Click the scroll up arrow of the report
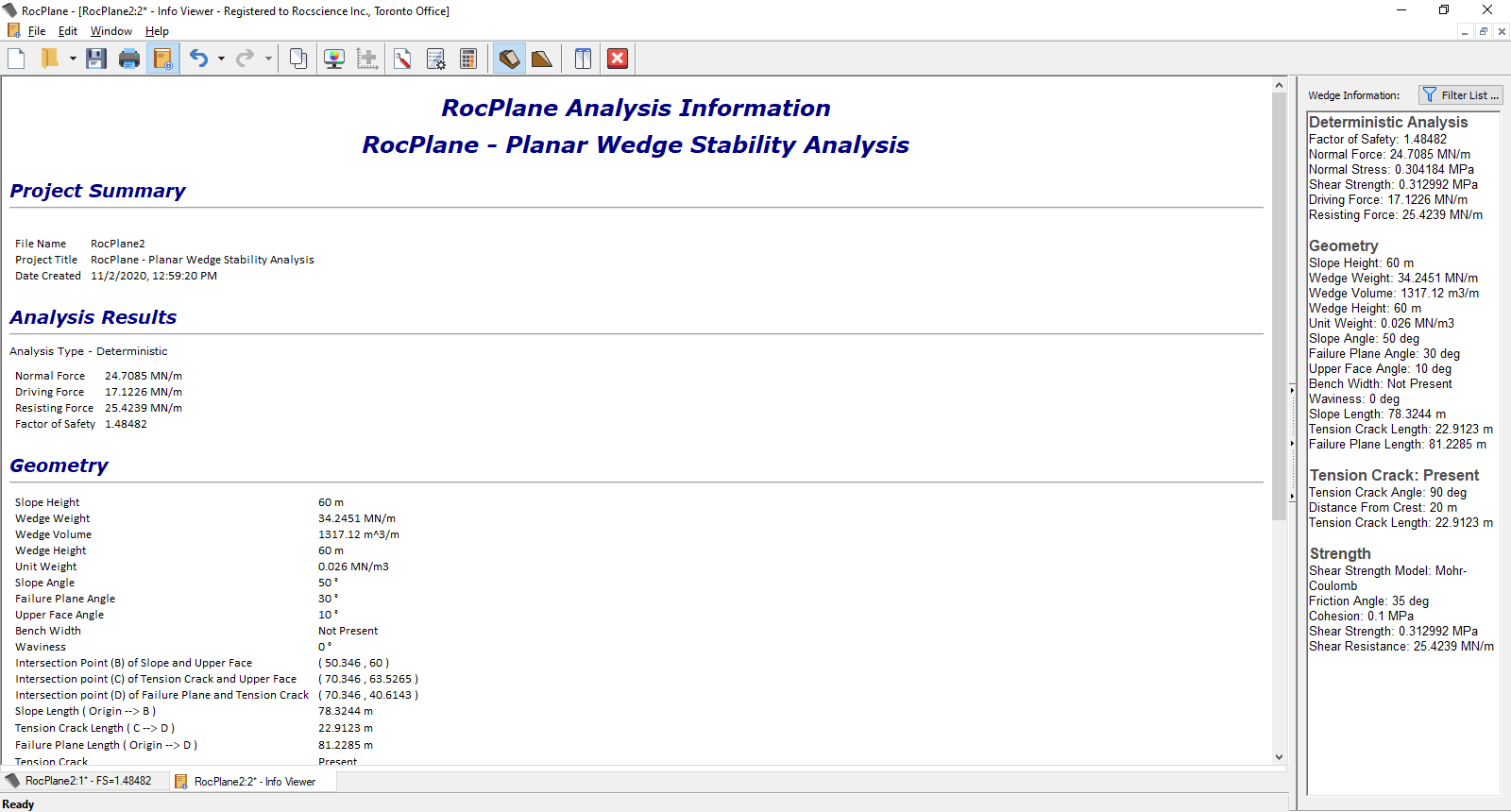This screenshot has width=1511, height=812. click(x=1279, y=85)
